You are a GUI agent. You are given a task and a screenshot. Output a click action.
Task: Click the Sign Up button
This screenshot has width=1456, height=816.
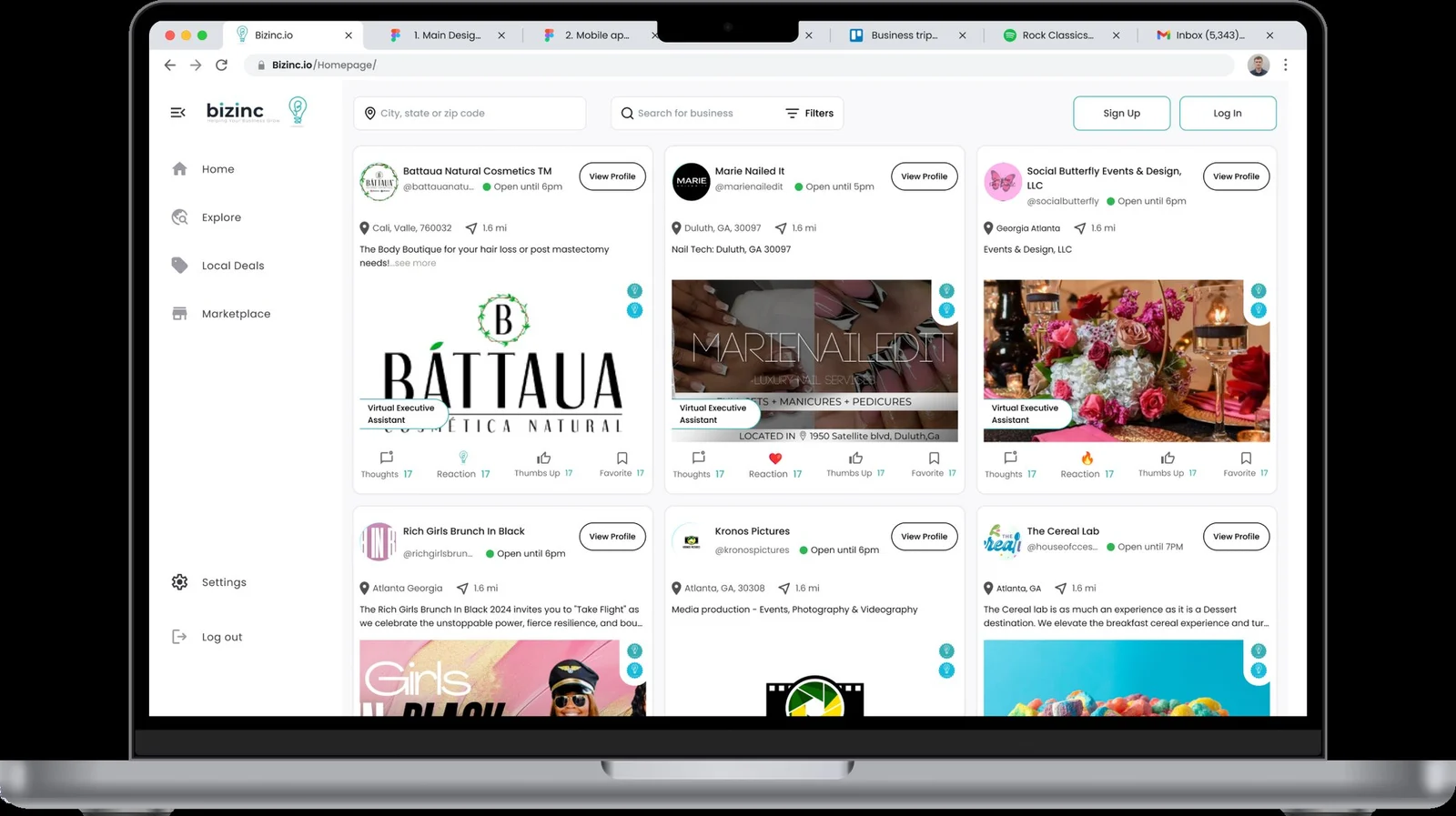coord(1121,114)
